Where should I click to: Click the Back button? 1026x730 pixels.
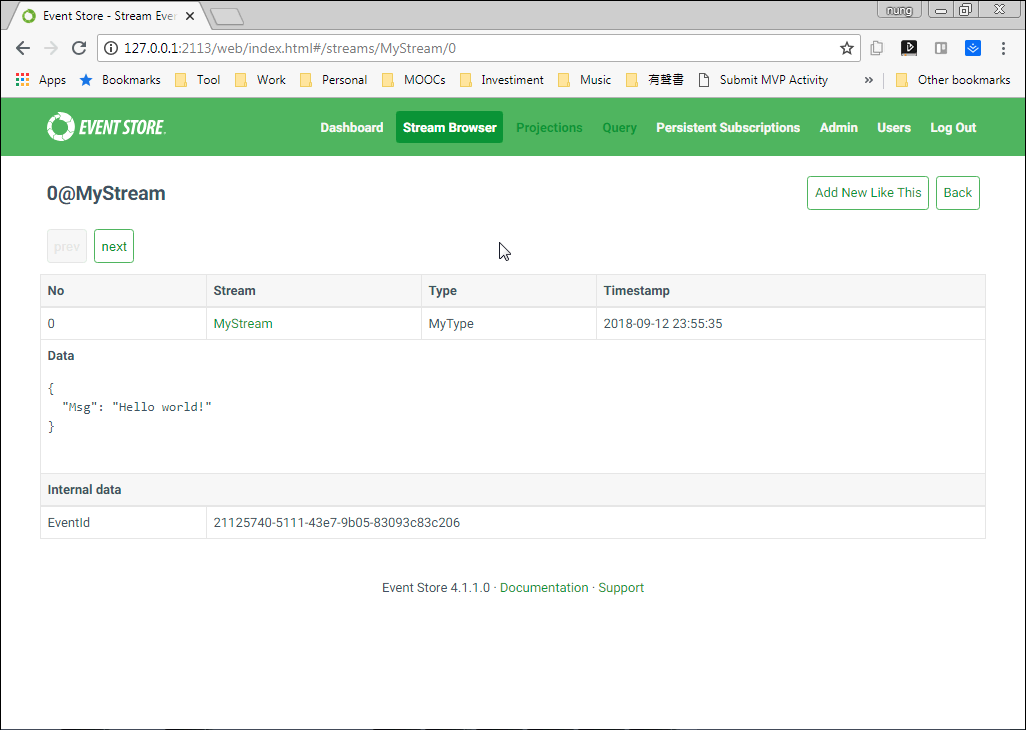pos(957,193)
